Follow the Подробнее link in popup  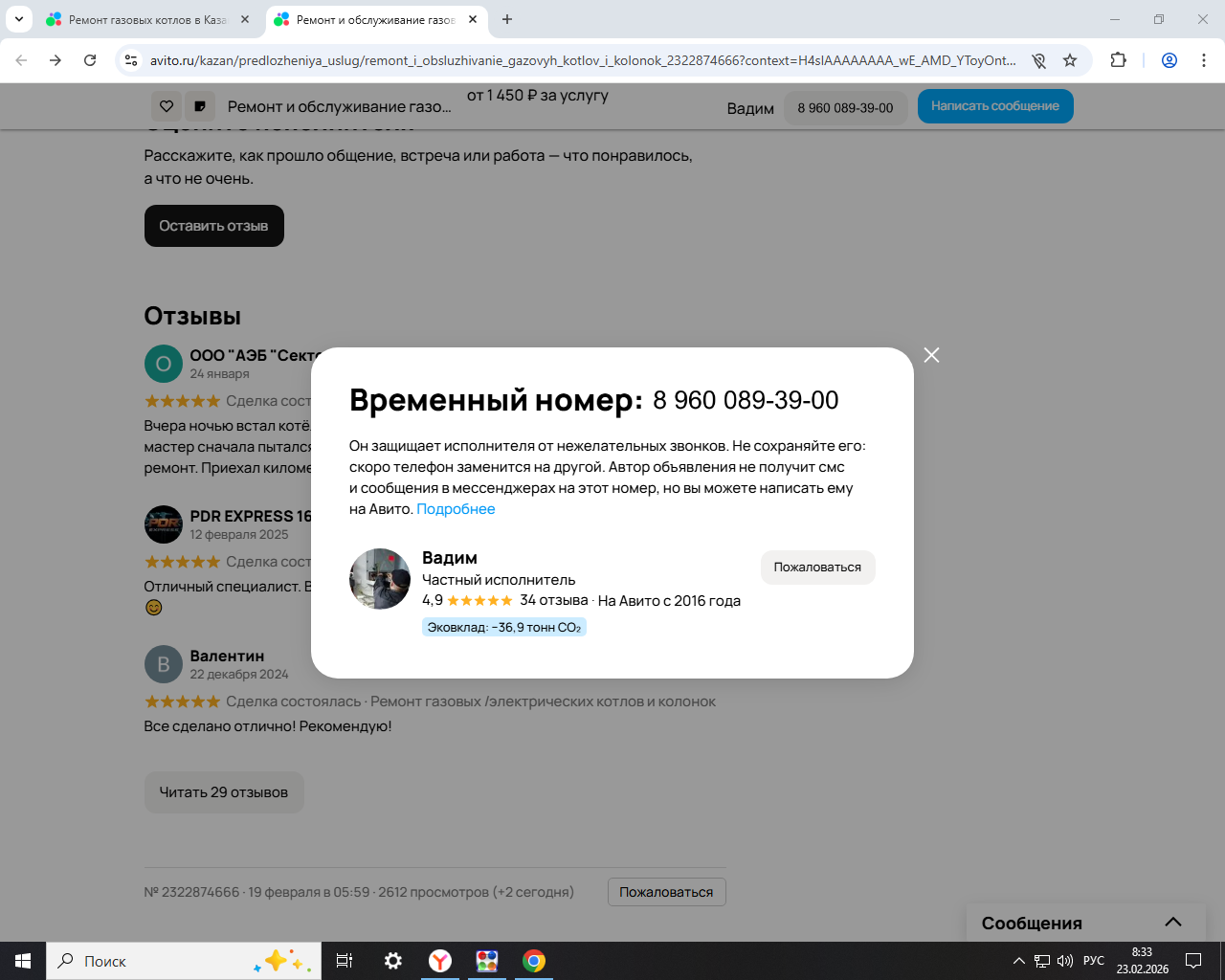pos(456,509)
